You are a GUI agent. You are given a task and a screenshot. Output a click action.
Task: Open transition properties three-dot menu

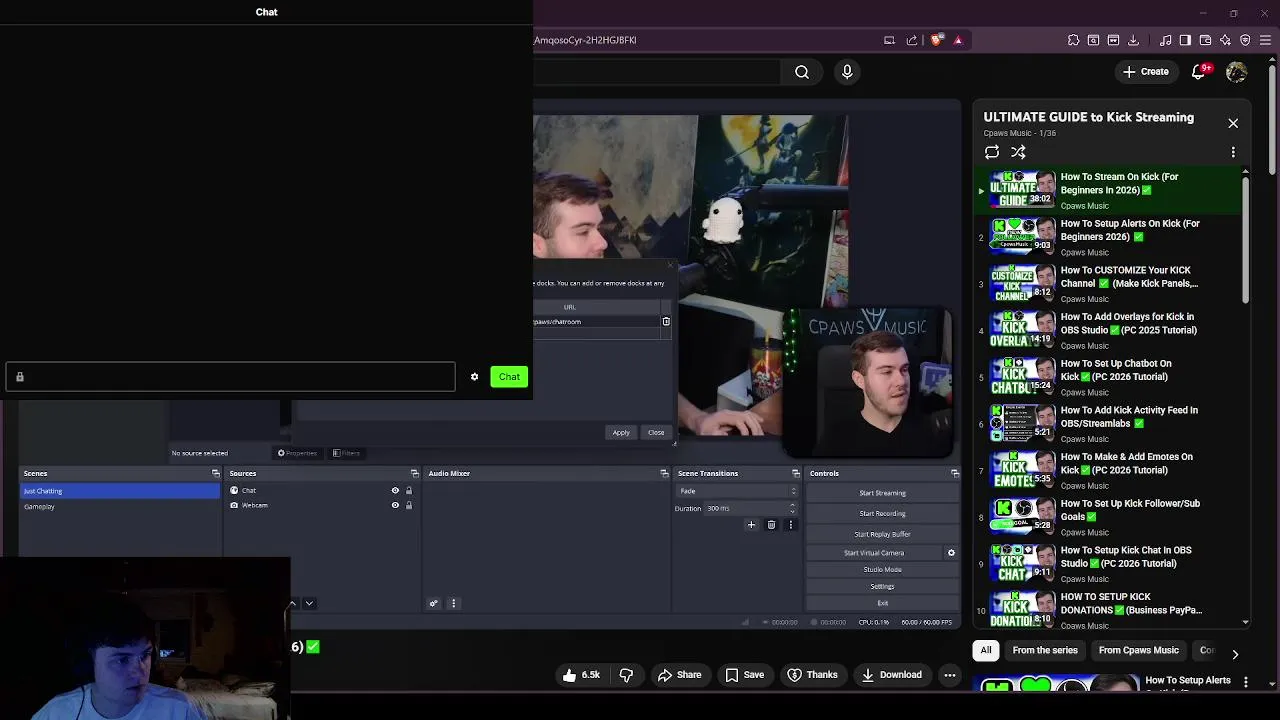790,525
